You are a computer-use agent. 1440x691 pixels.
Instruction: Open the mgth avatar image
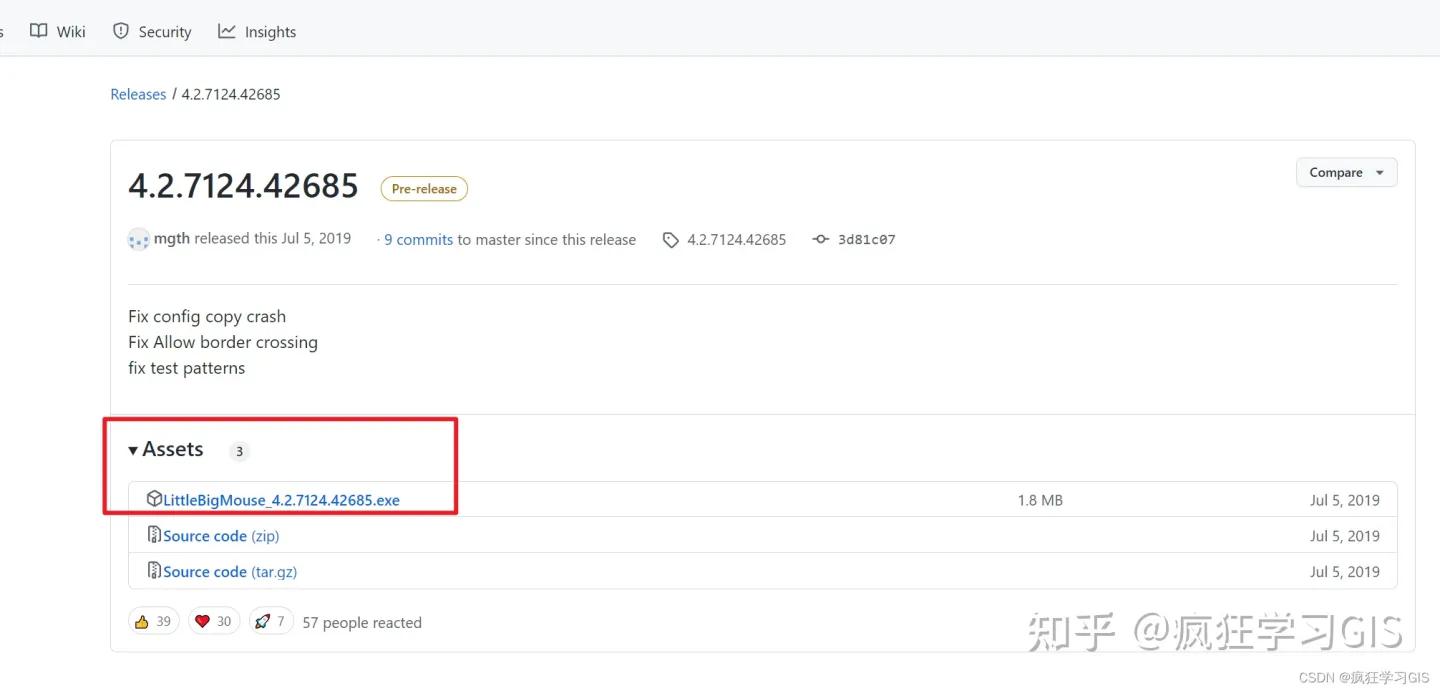[138, 239]
